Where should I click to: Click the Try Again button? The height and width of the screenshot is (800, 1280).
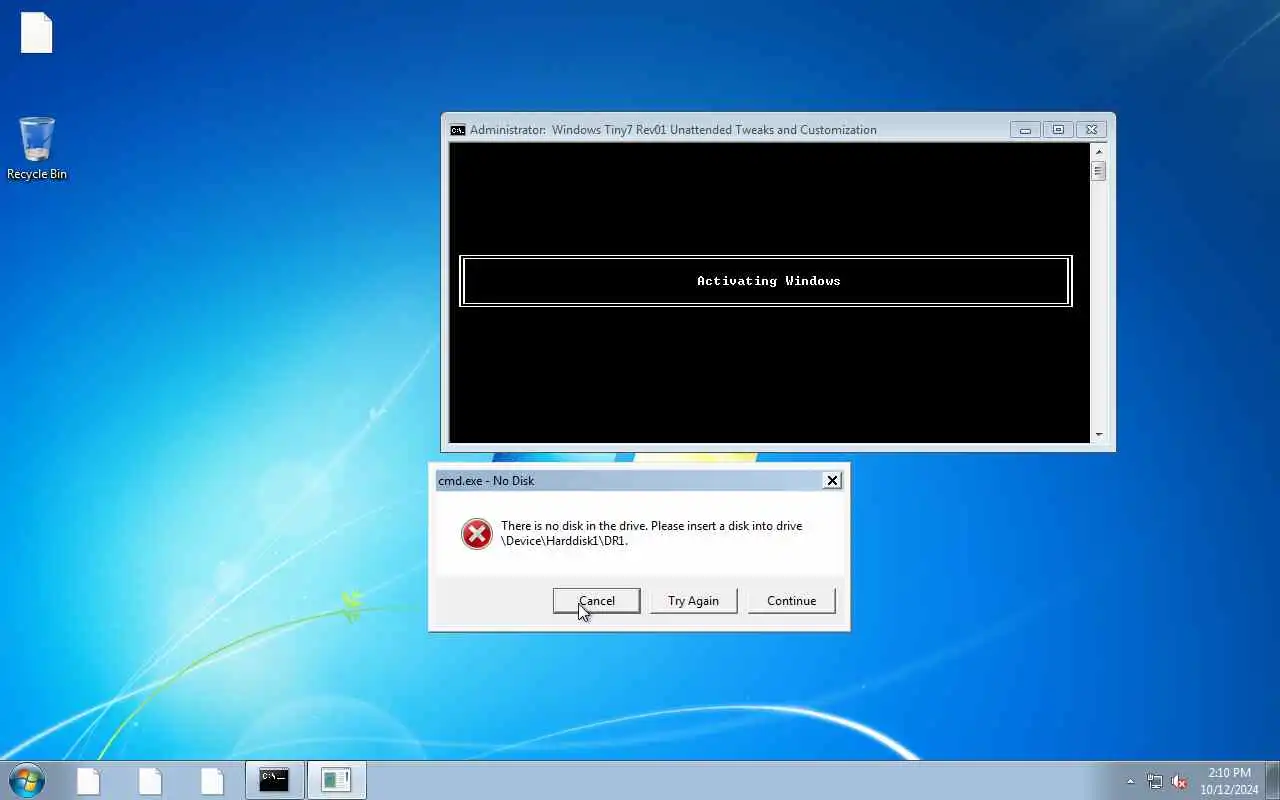pyautogui.click(x=693, y=600)
